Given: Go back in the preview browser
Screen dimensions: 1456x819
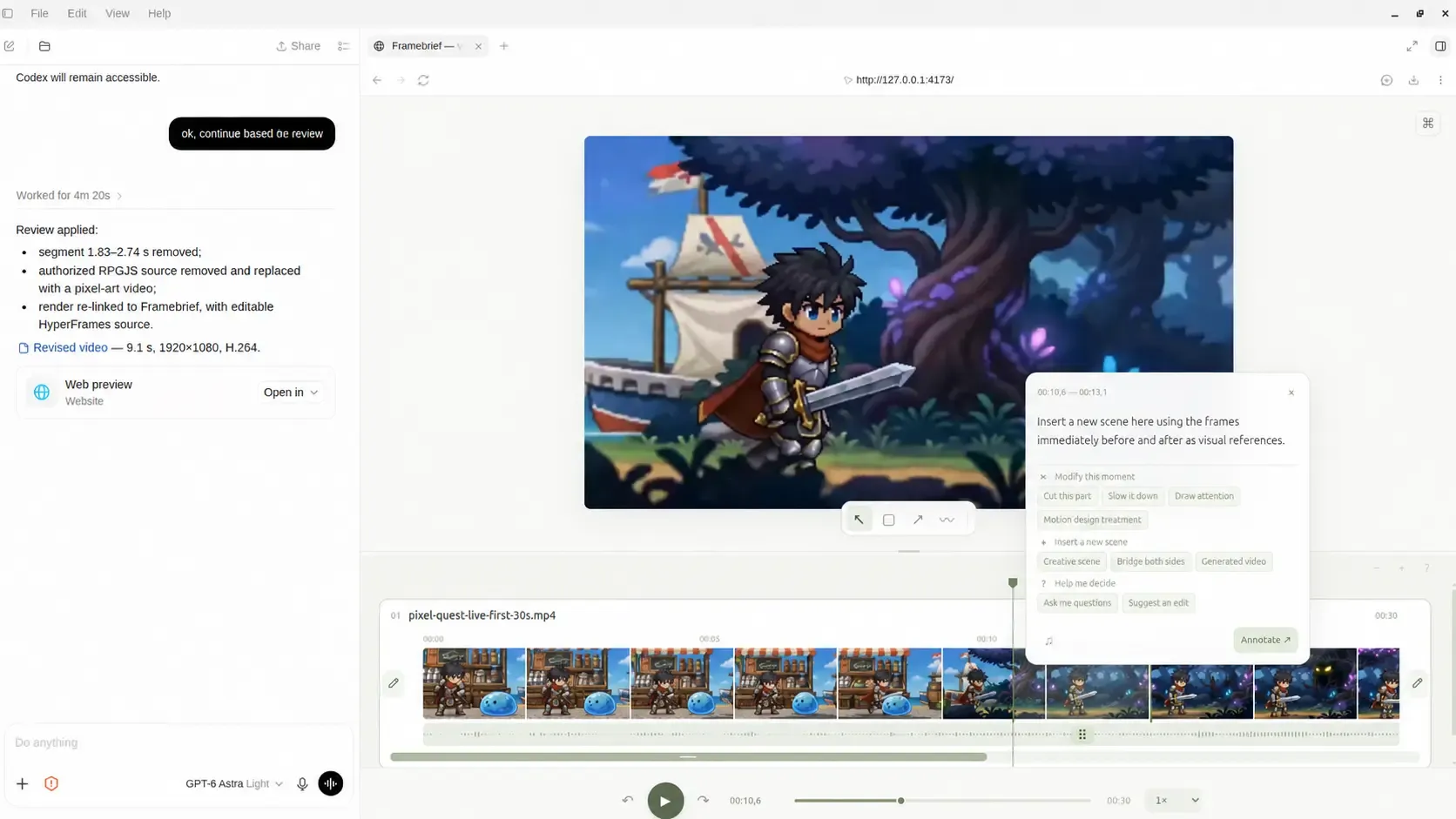Looking at the screenshot, I should pos(377,80).
